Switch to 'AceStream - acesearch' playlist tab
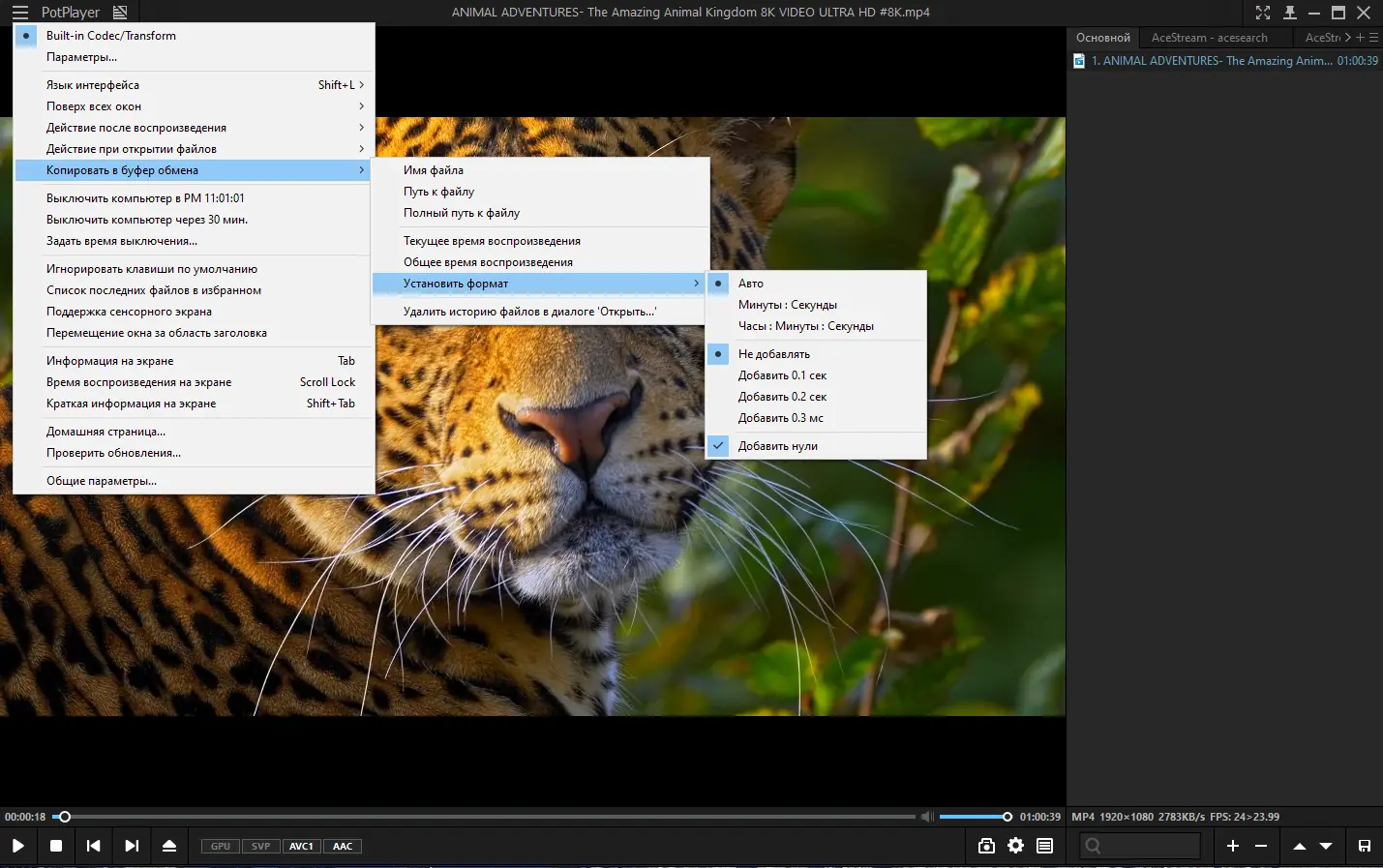The height and width of the screenshot is (868, 1383). tap(1209, 38)
